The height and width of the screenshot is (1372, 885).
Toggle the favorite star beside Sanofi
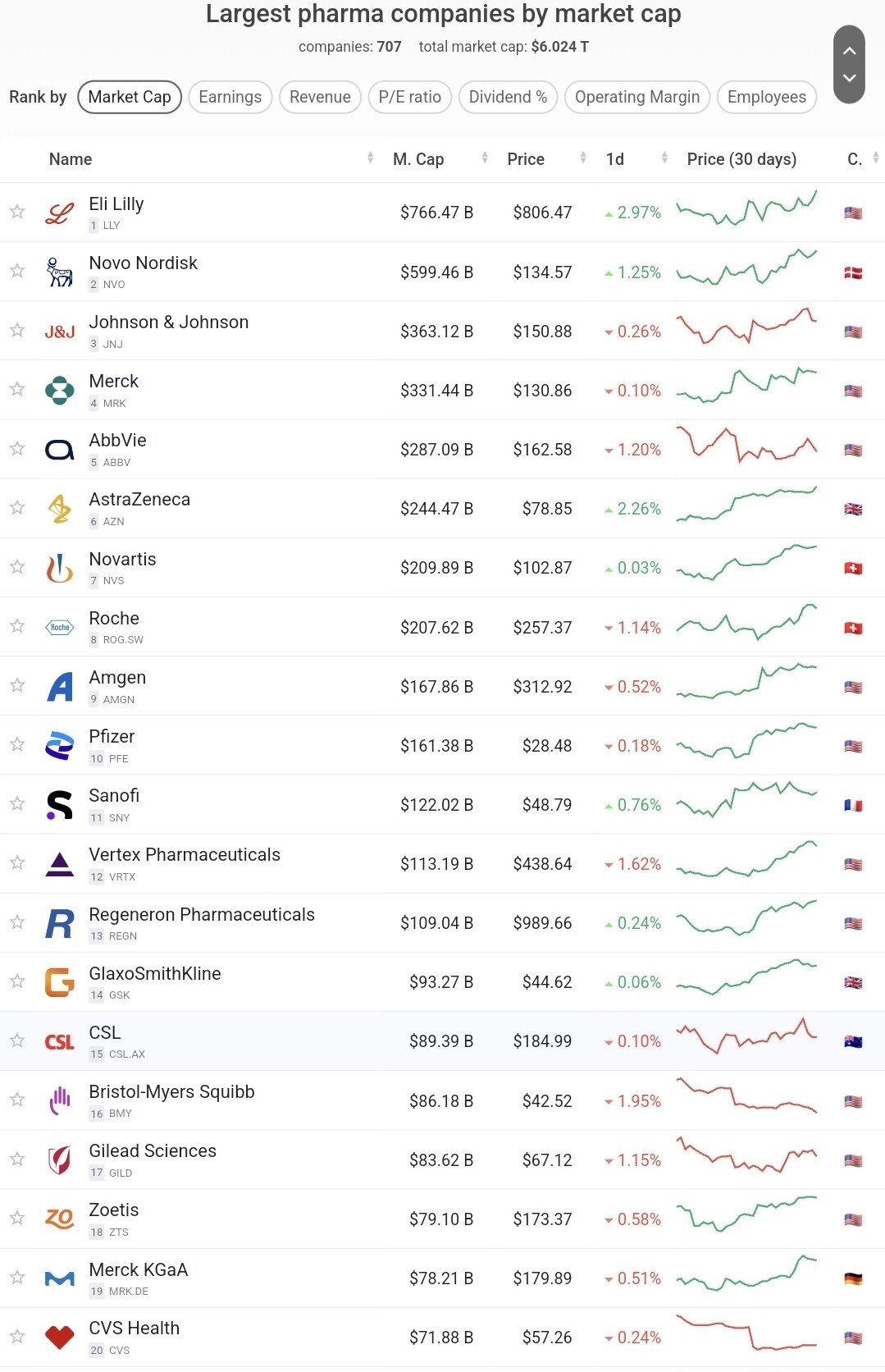point(17,804)
